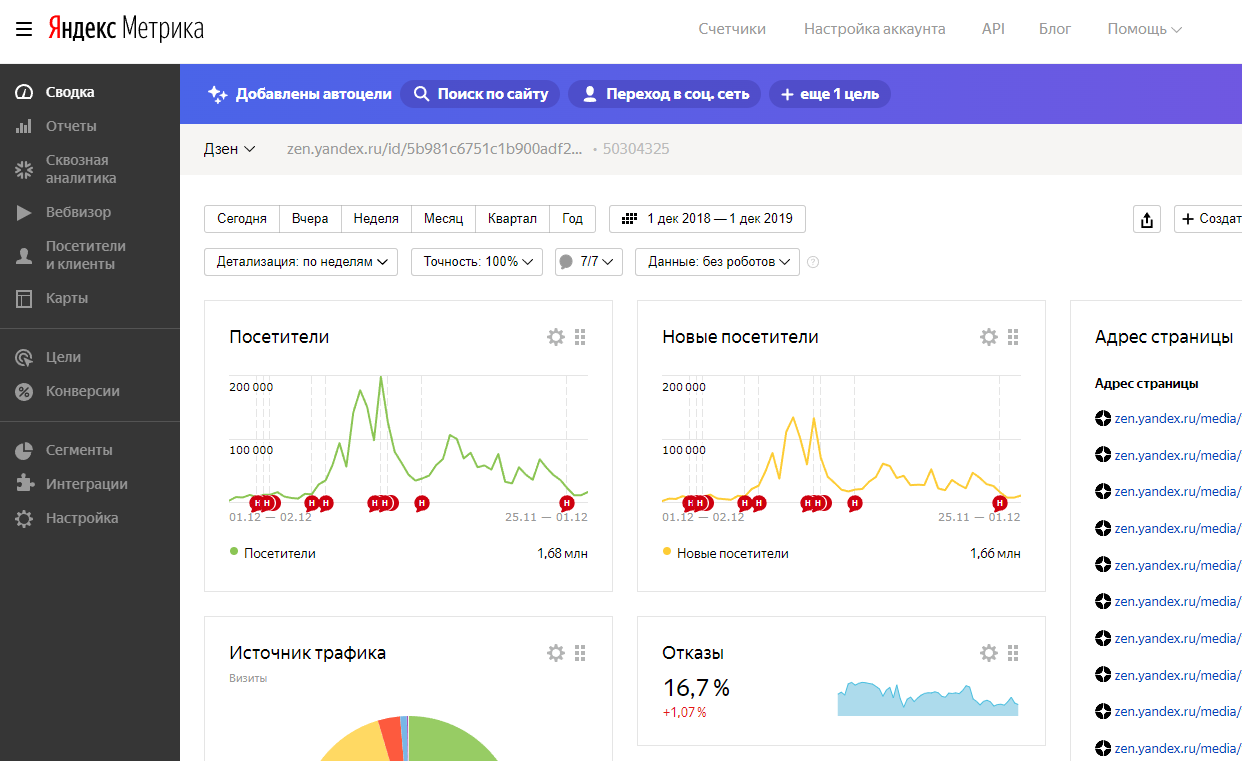
Task: Click the export/share icon button
Action: [x=1146, y=220]
